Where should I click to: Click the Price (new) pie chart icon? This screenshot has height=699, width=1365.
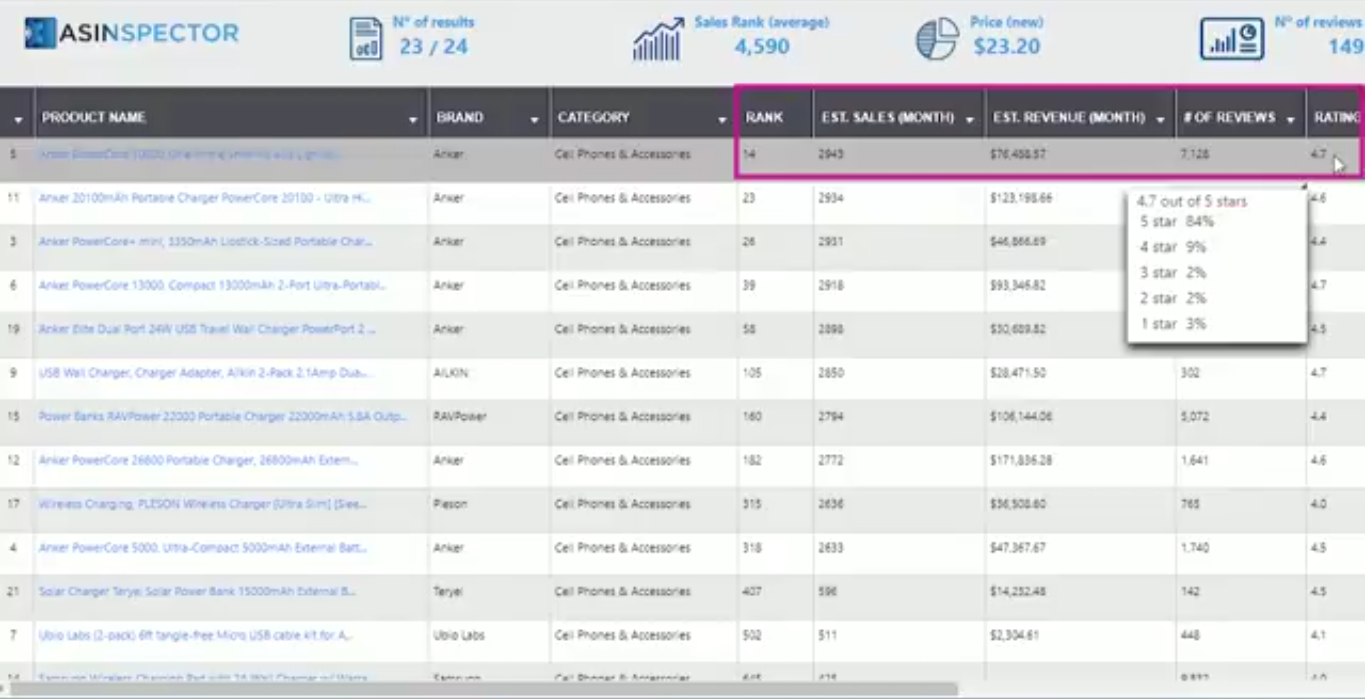(x=937, y=39)
